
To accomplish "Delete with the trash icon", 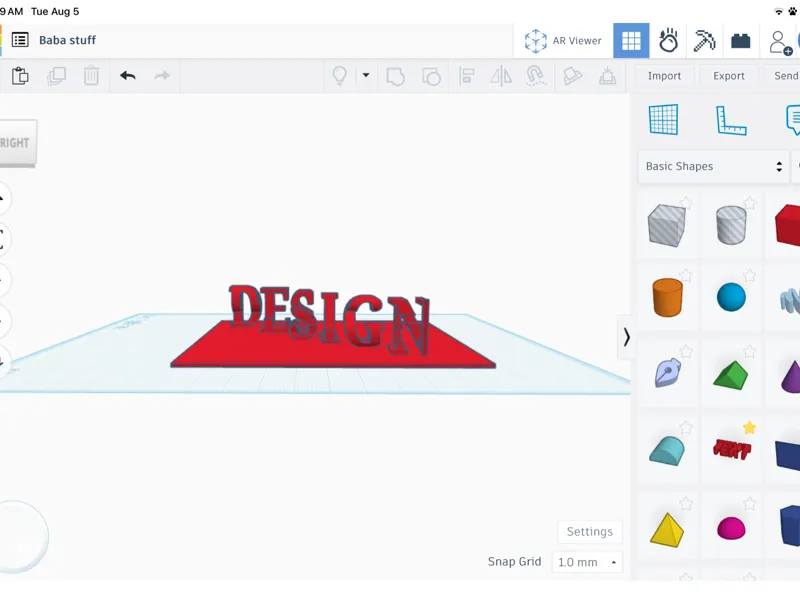I will click(x=91, y=76).
